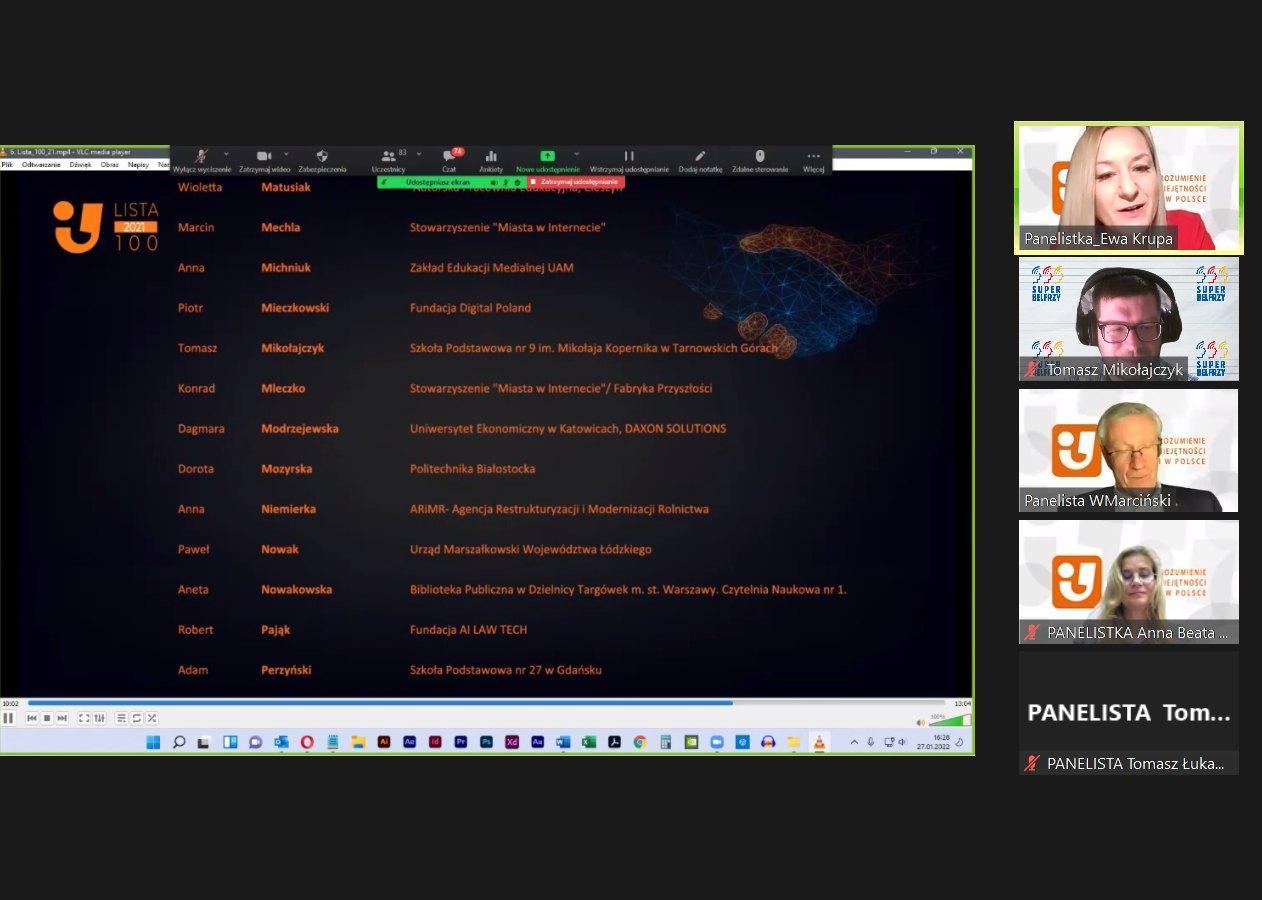The height and width of the screenshot is (900, 1262).
Task: Click the Zabezpieczenia shield icon
Action: pyautogui.click(x=322, y=160)
